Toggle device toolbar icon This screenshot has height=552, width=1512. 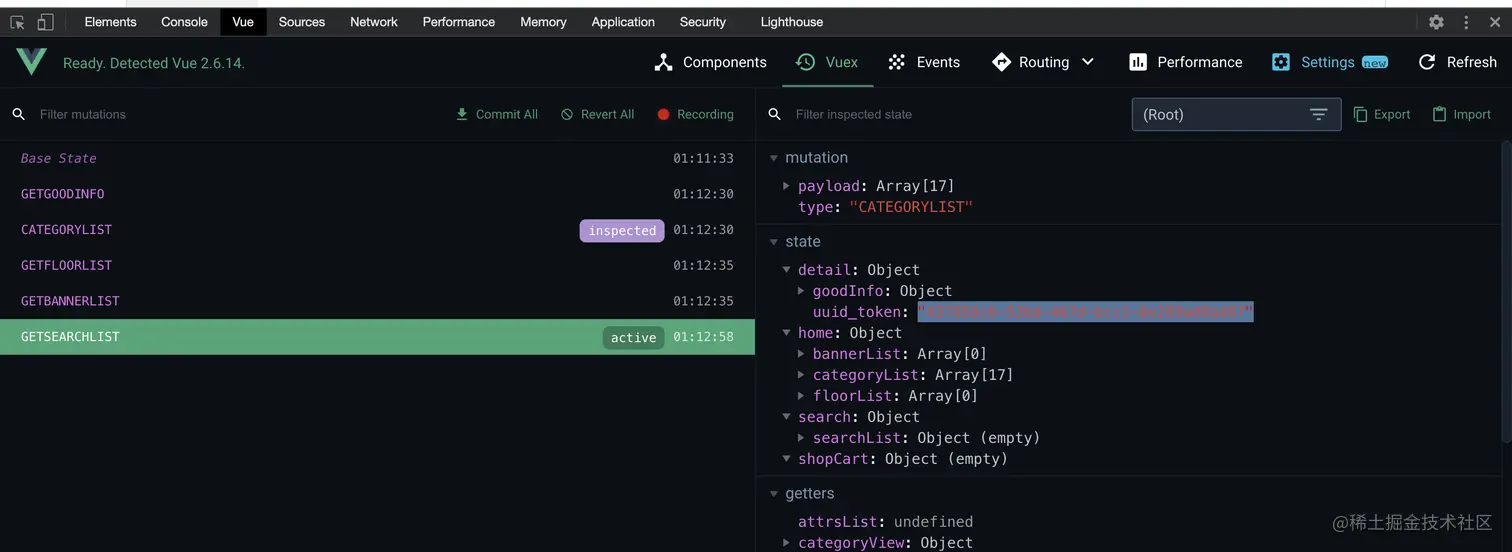(45, 22)
